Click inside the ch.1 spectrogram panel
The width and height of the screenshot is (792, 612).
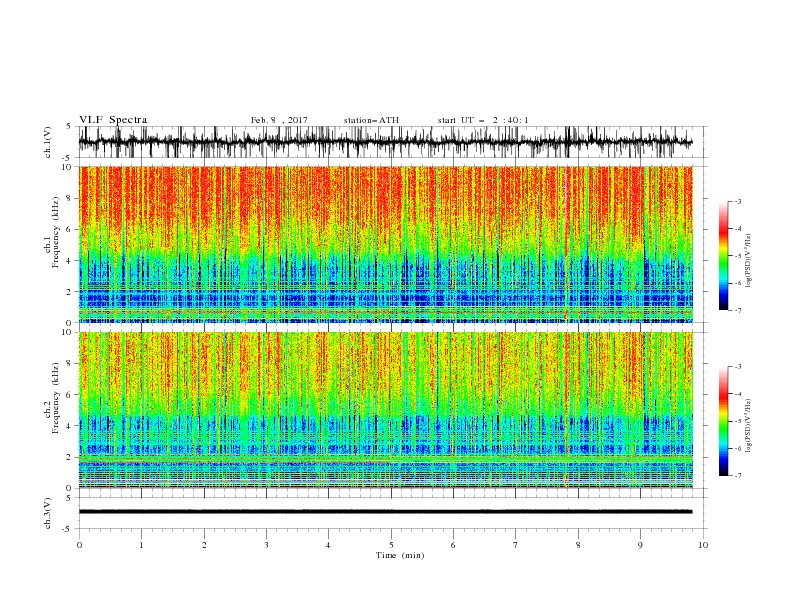[x=386, y=244]
